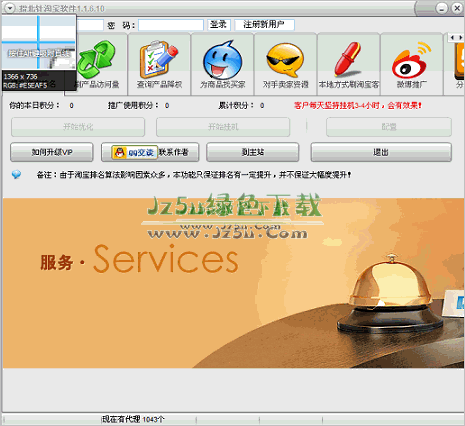Click the 备注 remark text line
This screenshot has height=426, width=465.
(x=194, y=175)
